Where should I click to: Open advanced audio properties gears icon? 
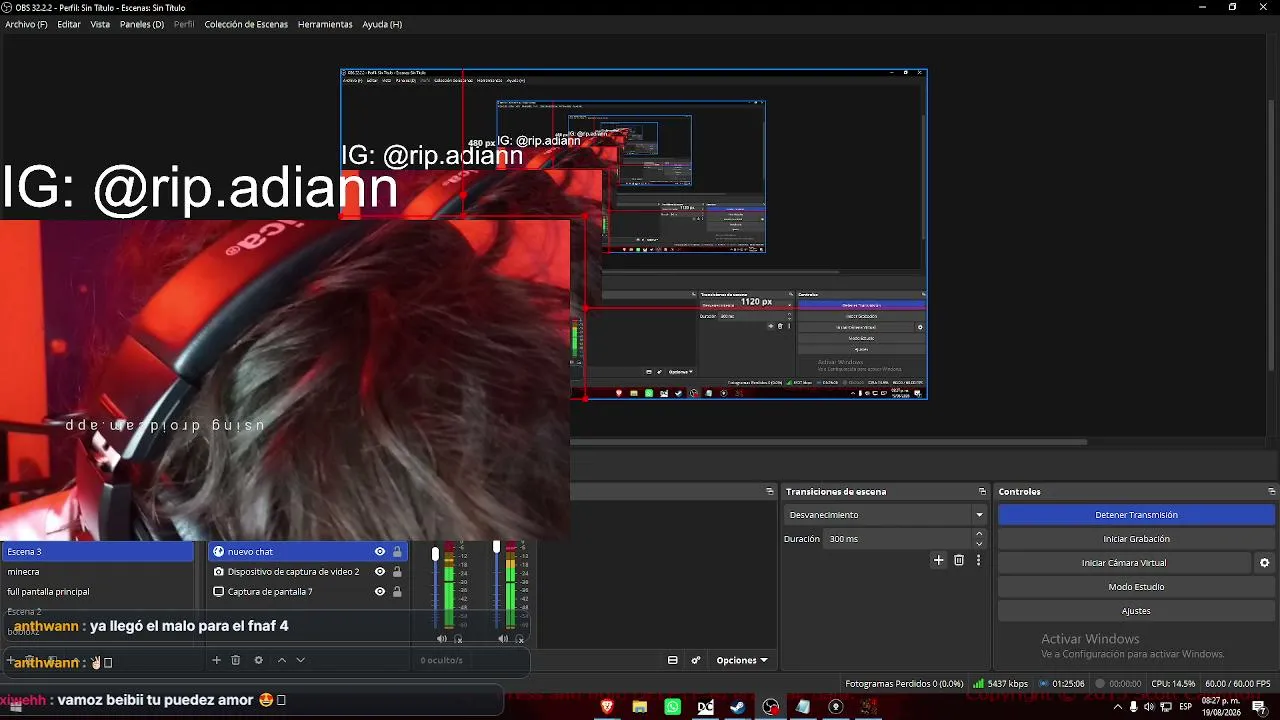[x=696, y=660]
